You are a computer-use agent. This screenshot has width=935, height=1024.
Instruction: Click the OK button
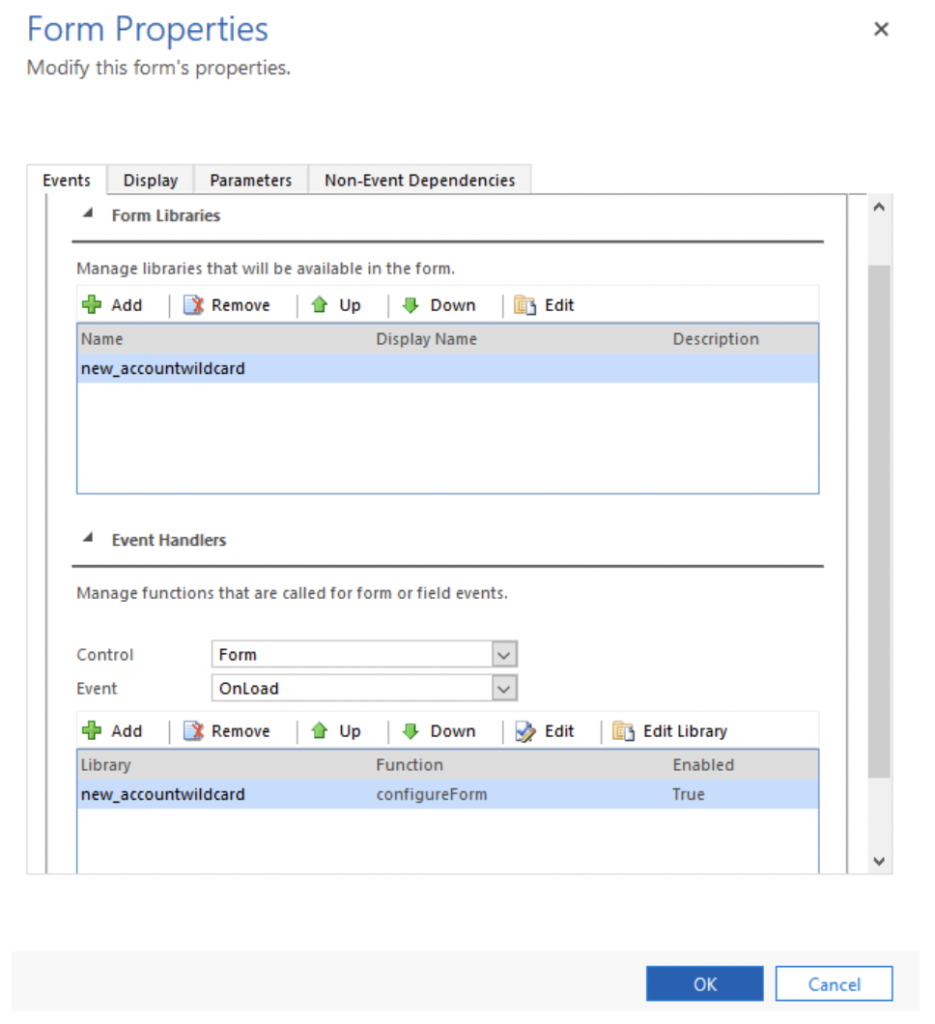click(704, 983)
